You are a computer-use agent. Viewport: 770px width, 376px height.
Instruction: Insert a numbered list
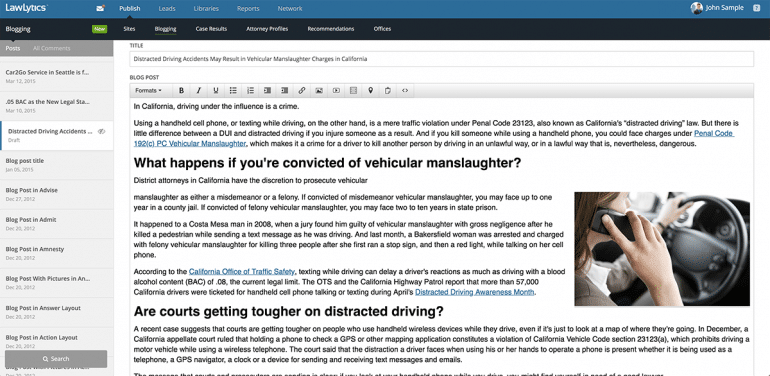pos(250,90)
